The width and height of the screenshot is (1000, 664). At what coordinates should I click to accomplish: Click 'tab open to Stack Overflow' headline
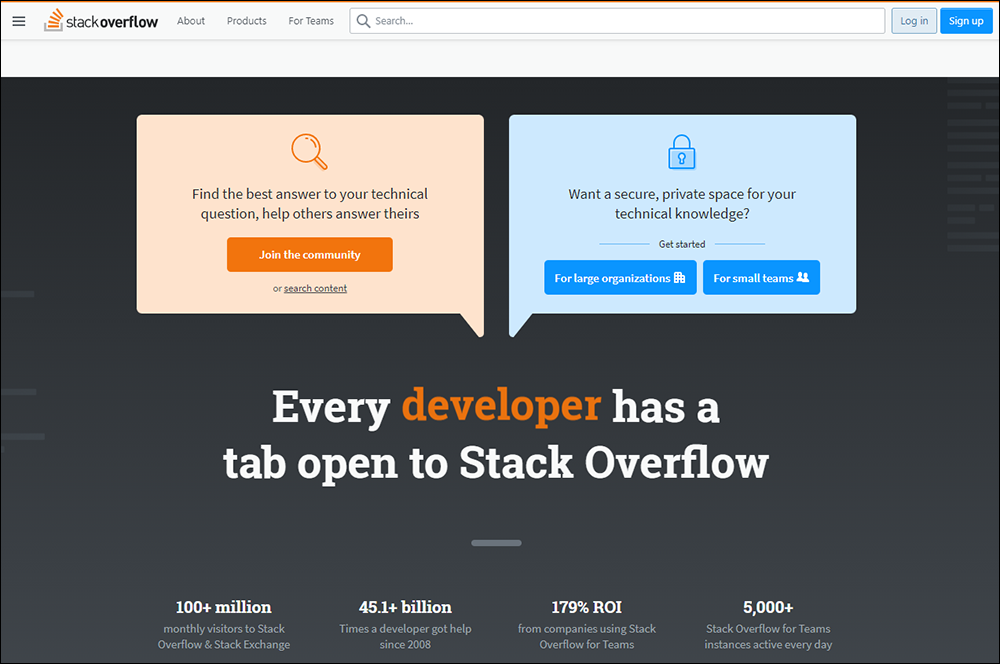point(496,463)
